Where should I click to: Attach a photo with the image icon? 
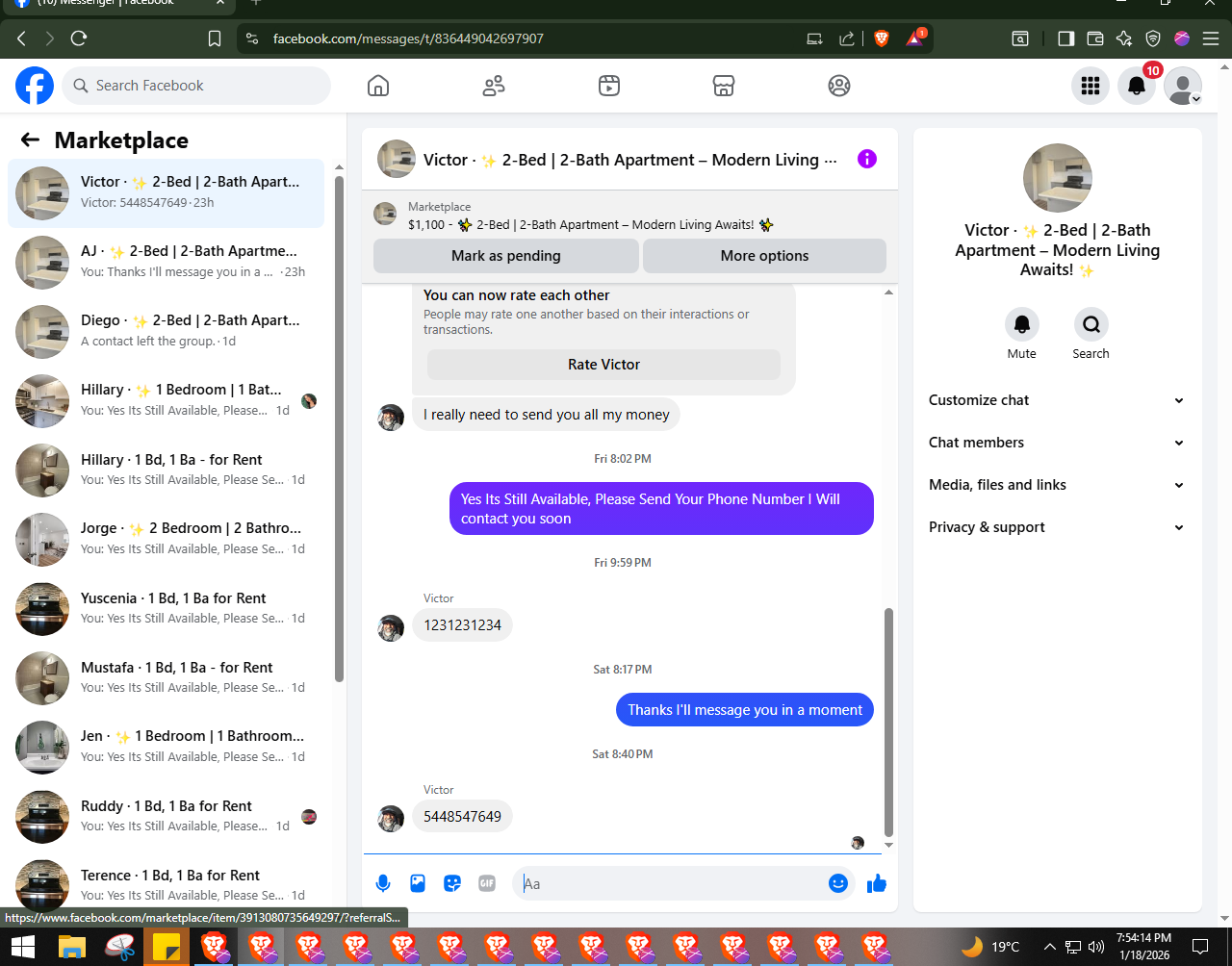[418, 883]
